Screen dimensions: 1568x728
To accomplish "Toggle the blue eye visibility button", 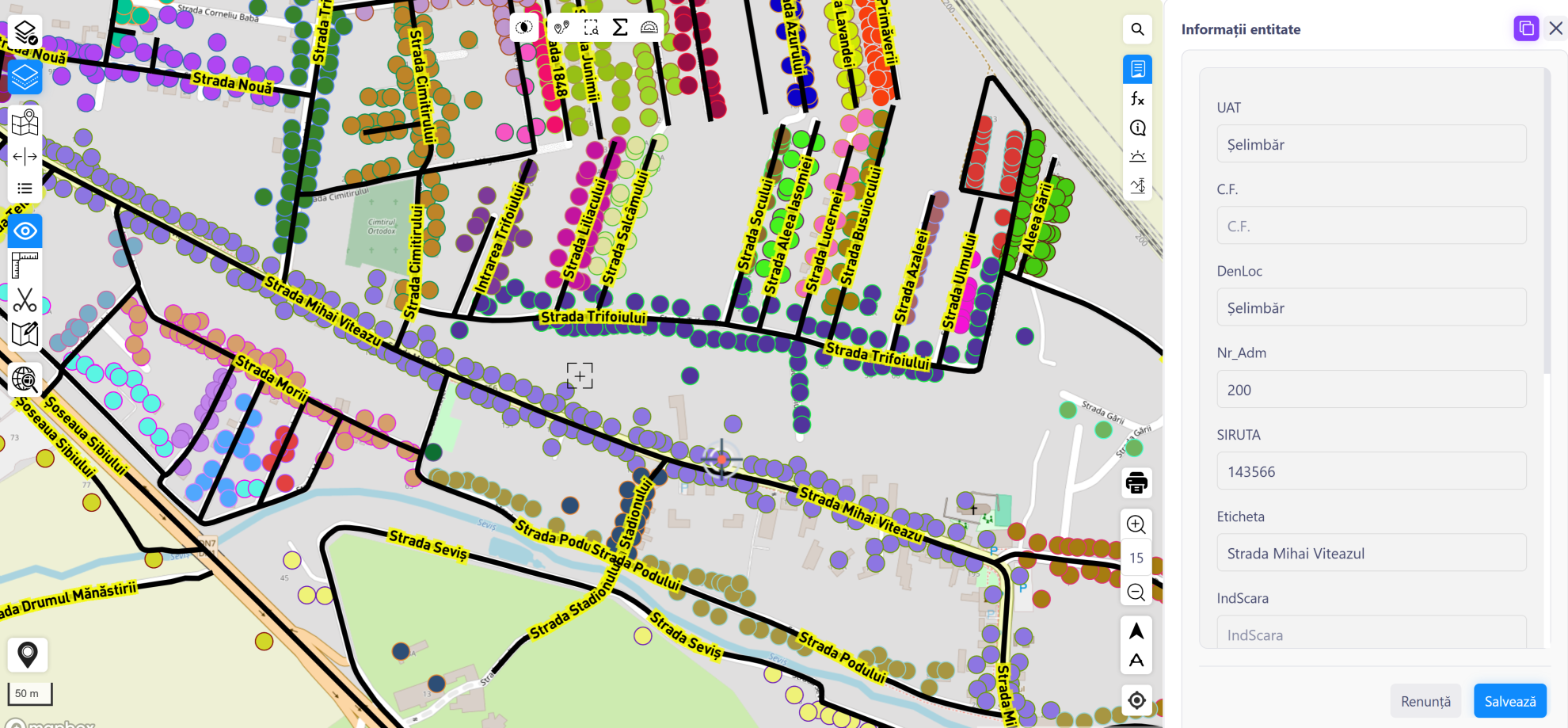I will coord(25,231).
